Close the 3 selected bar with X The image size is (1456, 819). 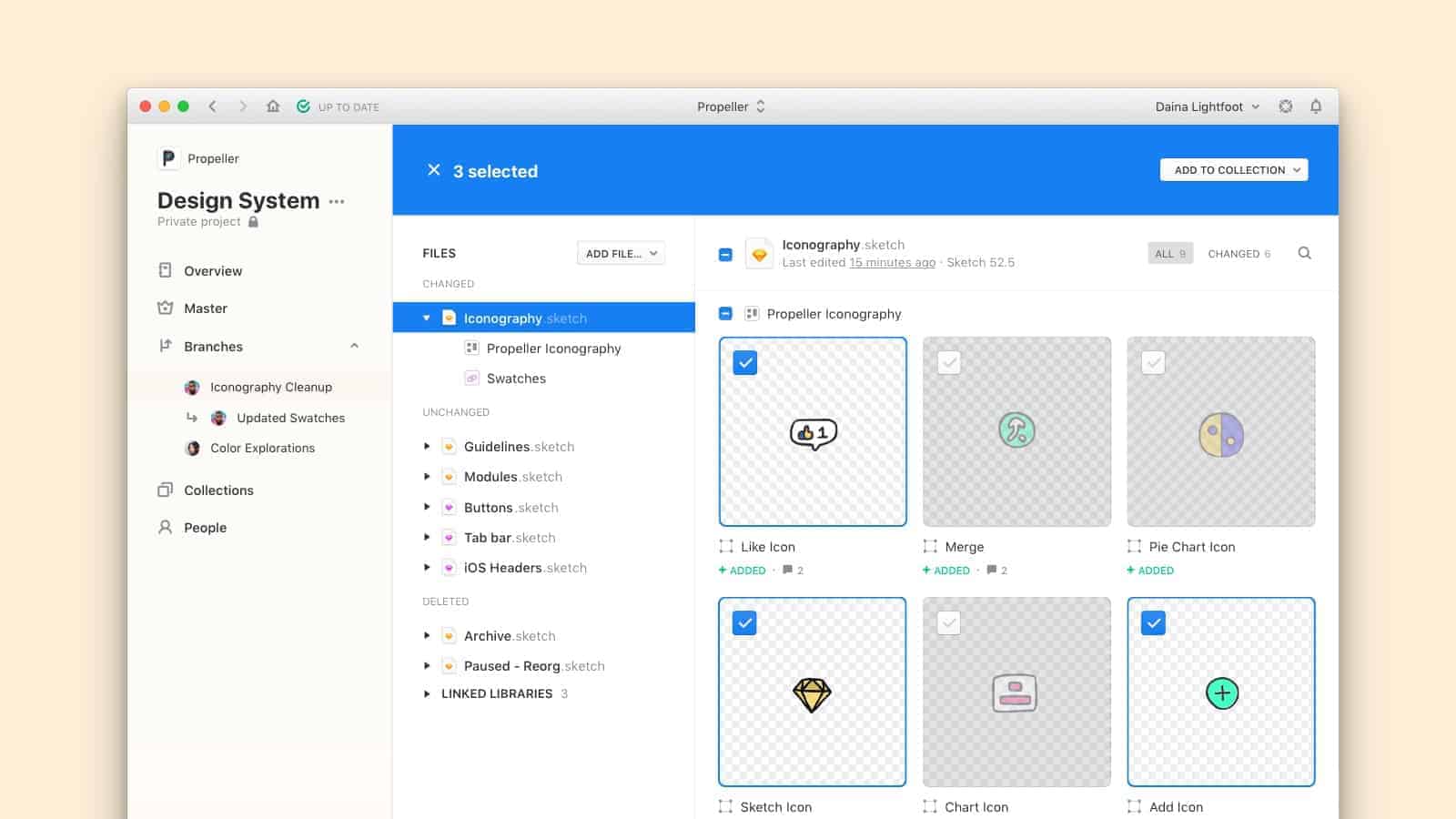pyautogui.click(x=434, y=170)
